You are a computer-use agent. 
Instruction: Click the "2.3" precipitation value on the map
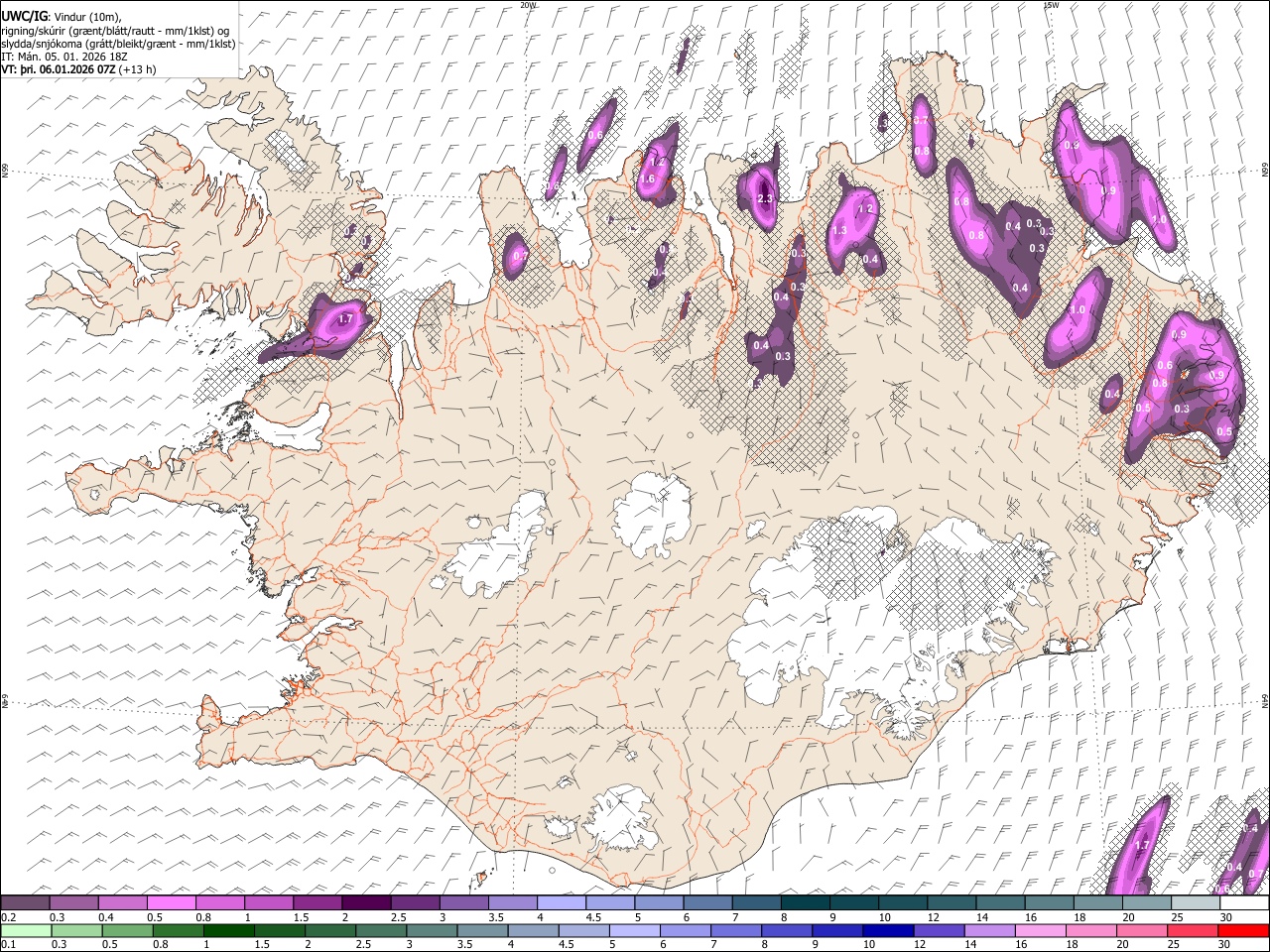pyautogui.click(x=765, y=198)
